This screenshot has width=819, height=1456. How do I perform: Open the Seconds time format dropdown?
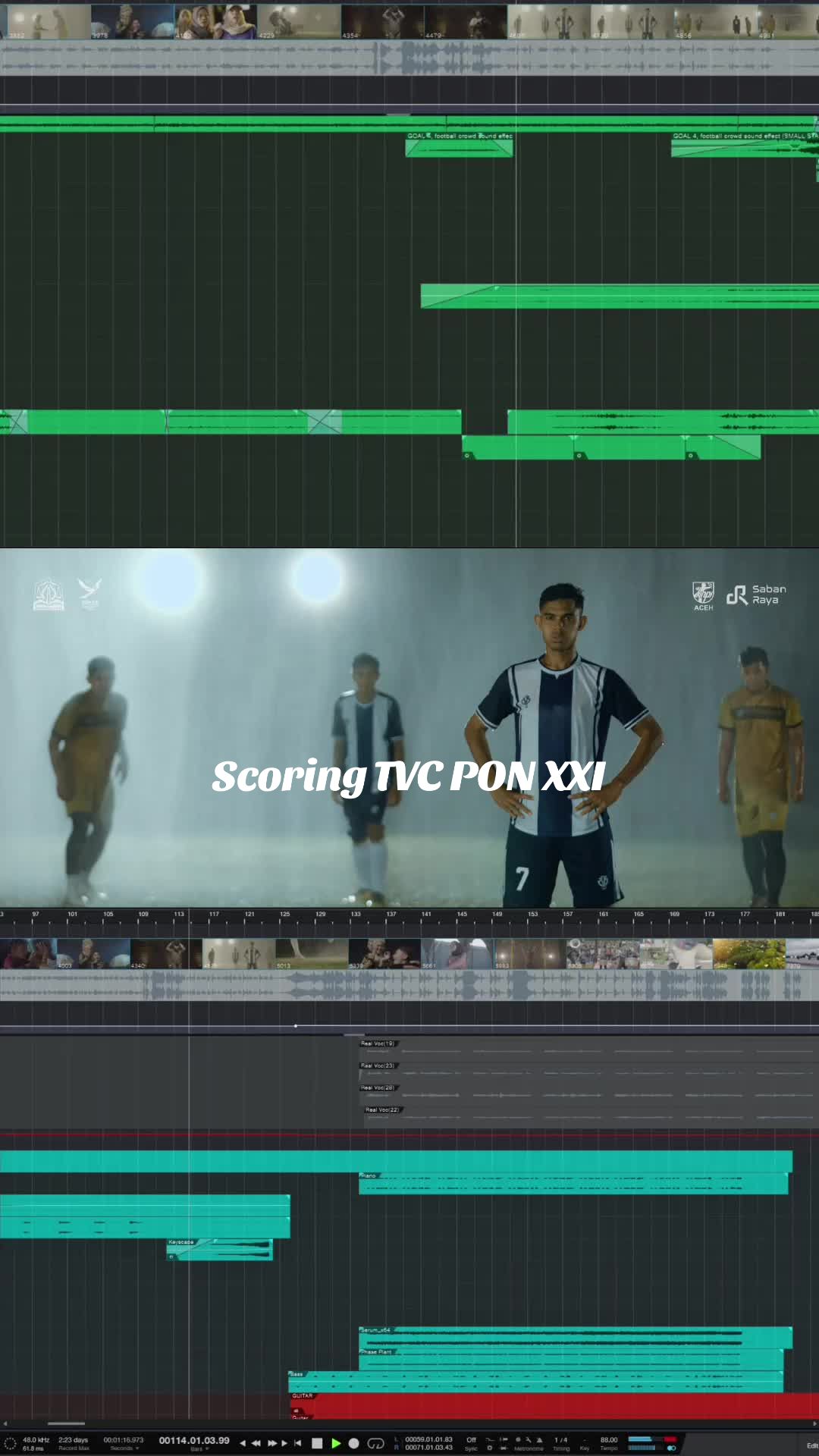coord(124,1448)
